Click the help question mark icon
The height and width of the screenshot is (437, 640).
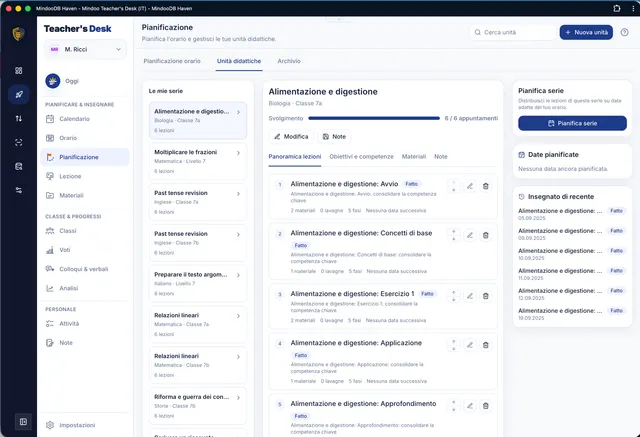click(x=624, y=32)
